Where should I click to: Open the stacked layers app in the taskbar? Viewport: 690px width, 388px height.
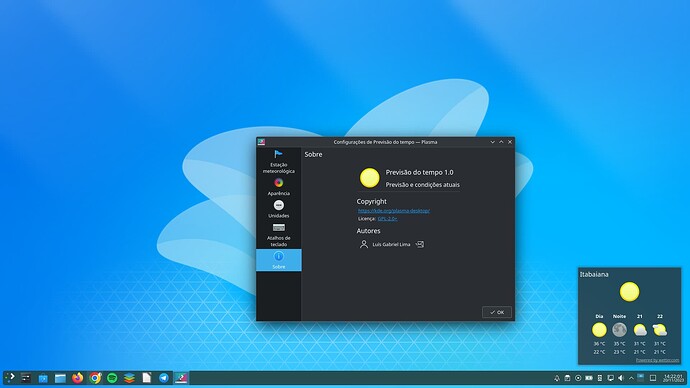coord(129,378)
